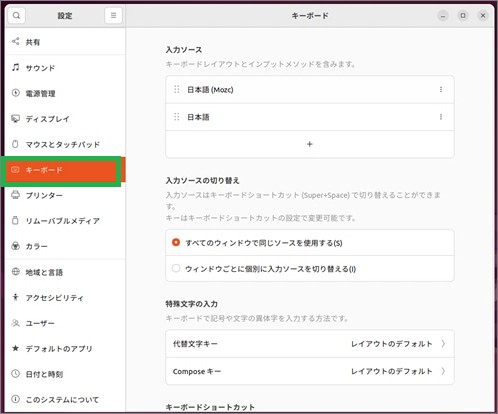Click the info icon for このシステムについて

click(x=15, y=399)
